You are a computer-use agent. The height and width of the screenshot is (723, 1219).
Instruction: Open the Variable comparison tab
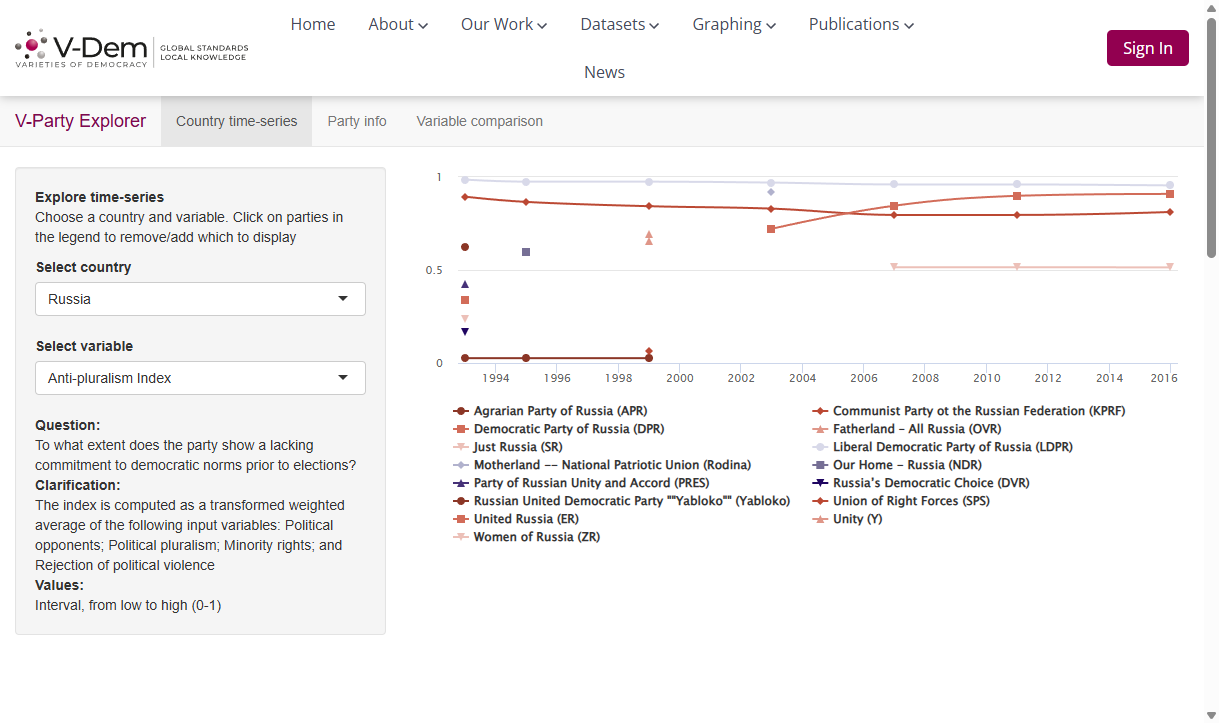pyautogui.click(x=480, y=121)
